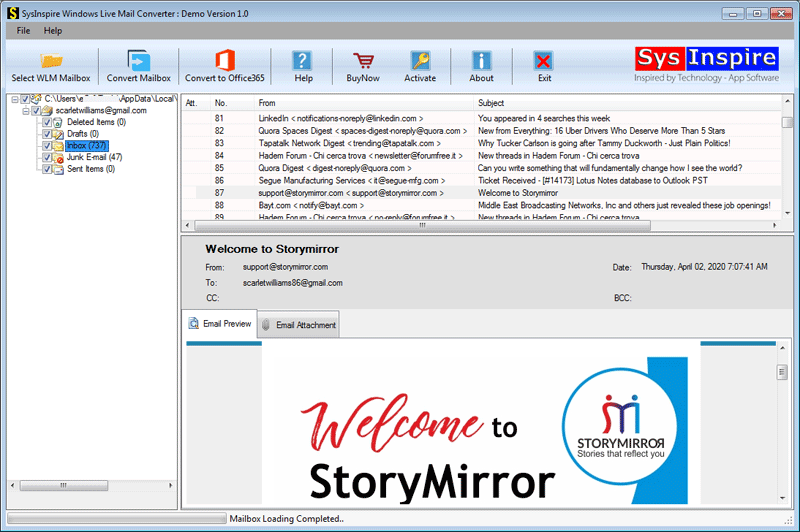
Task: Click the mailbox loading progress bar
Action: [x=117, y=519]
